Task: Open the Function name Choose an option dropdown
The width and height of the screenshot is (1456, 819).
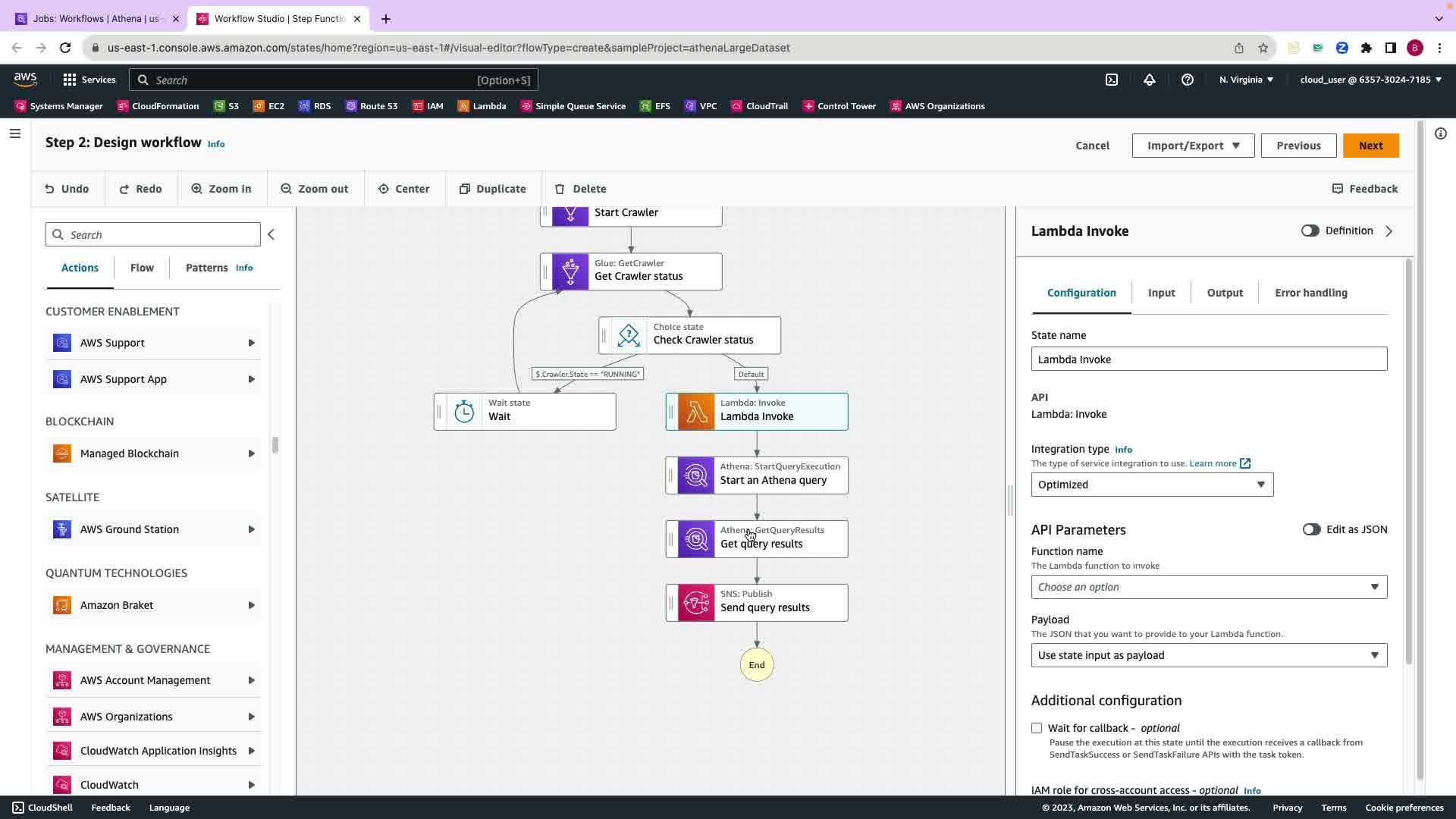Action: pos(1208,587)
